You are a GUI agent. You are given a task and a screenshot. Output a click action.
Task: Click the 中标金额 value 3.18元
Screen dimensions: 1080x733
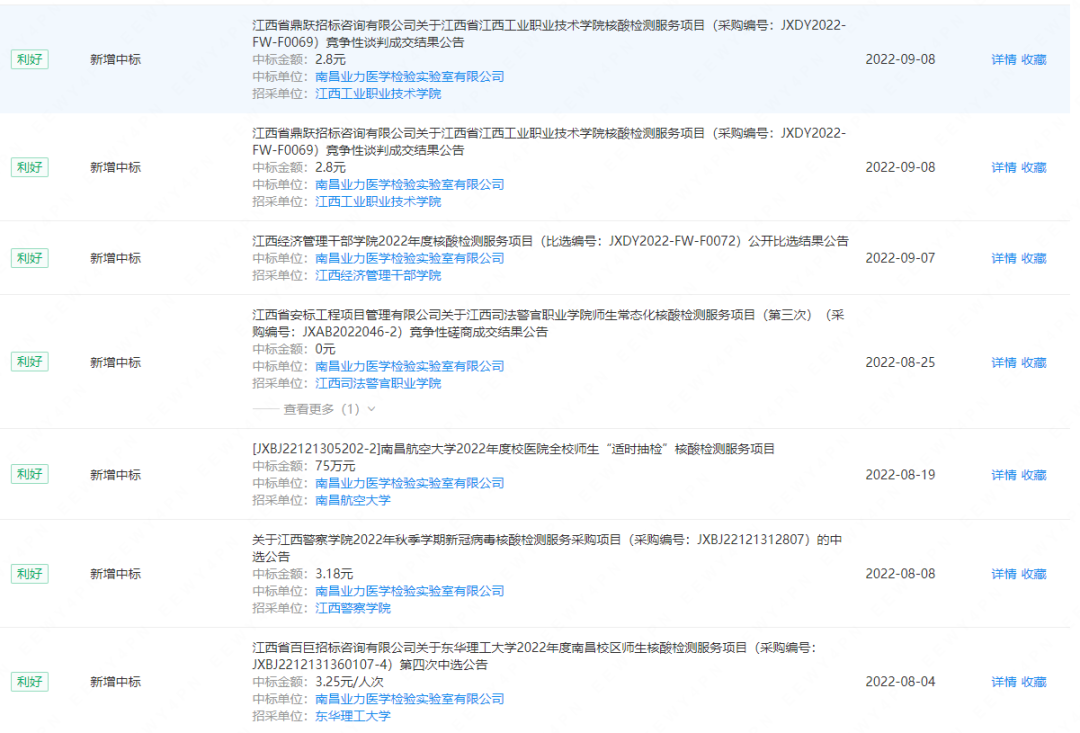click(334, 574)
